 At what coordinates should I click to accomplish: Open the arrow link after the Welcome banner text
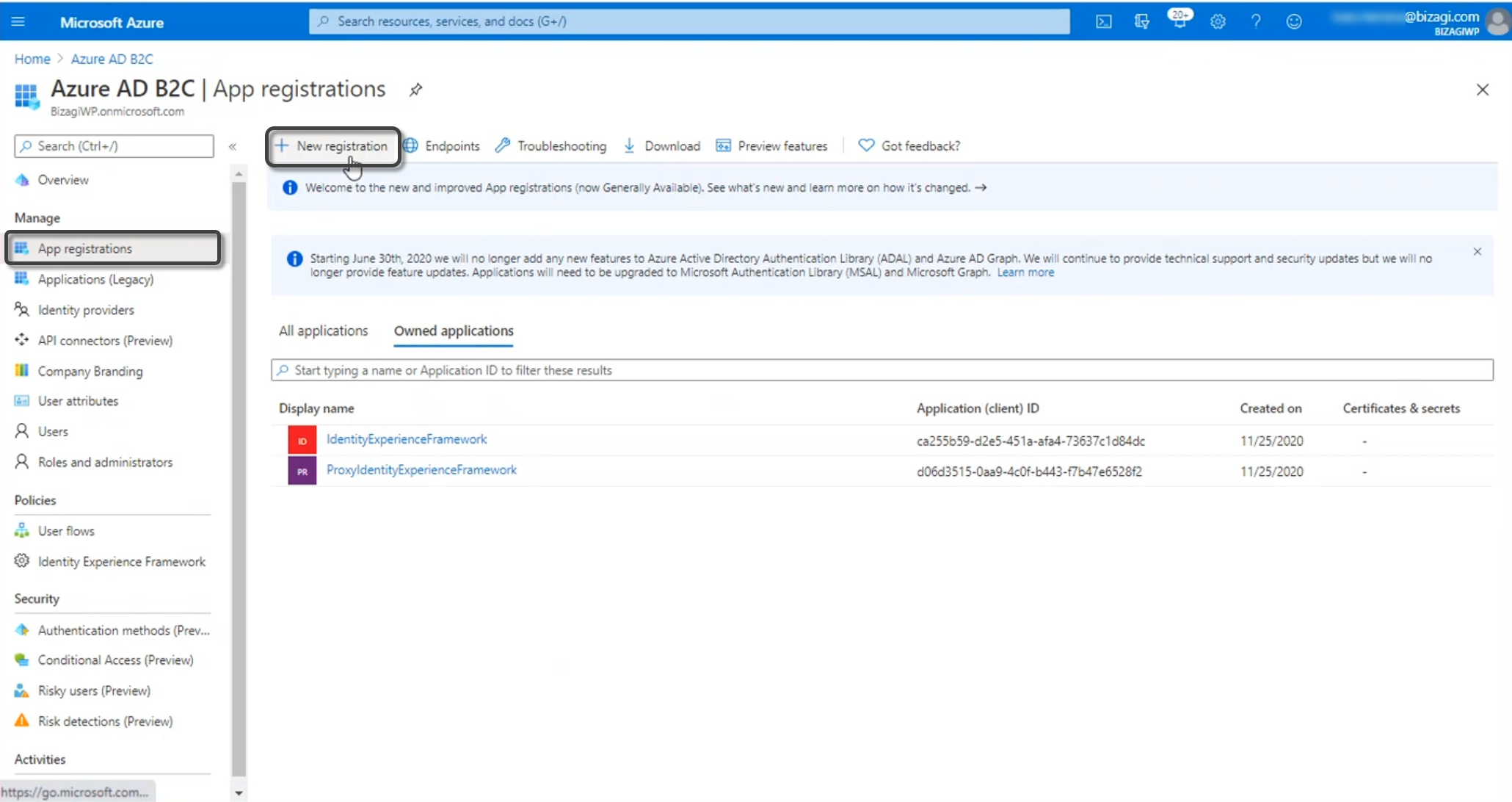(x=981, y=188)
